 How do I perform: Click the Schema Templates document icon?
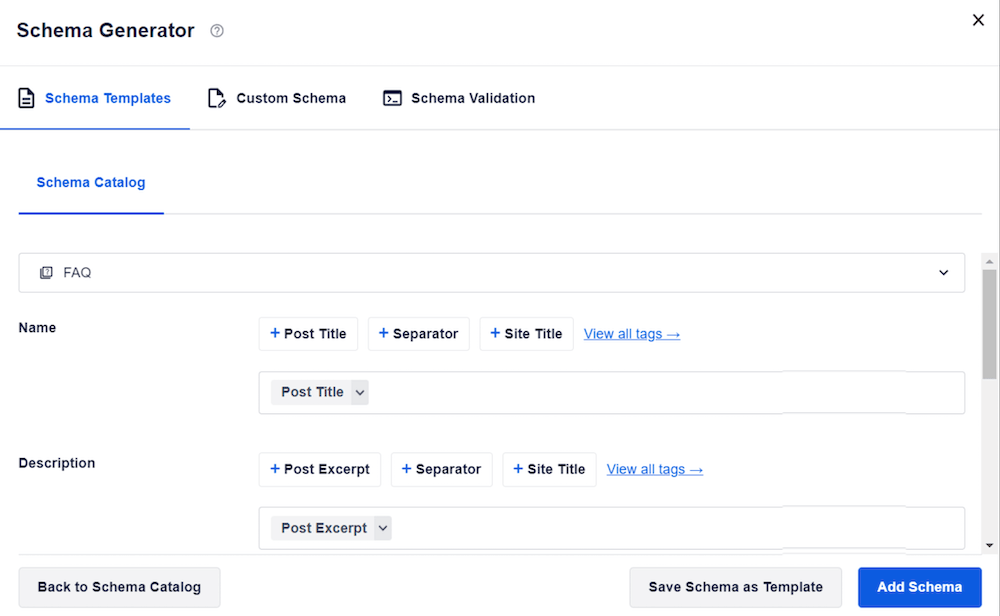(26, 98)
